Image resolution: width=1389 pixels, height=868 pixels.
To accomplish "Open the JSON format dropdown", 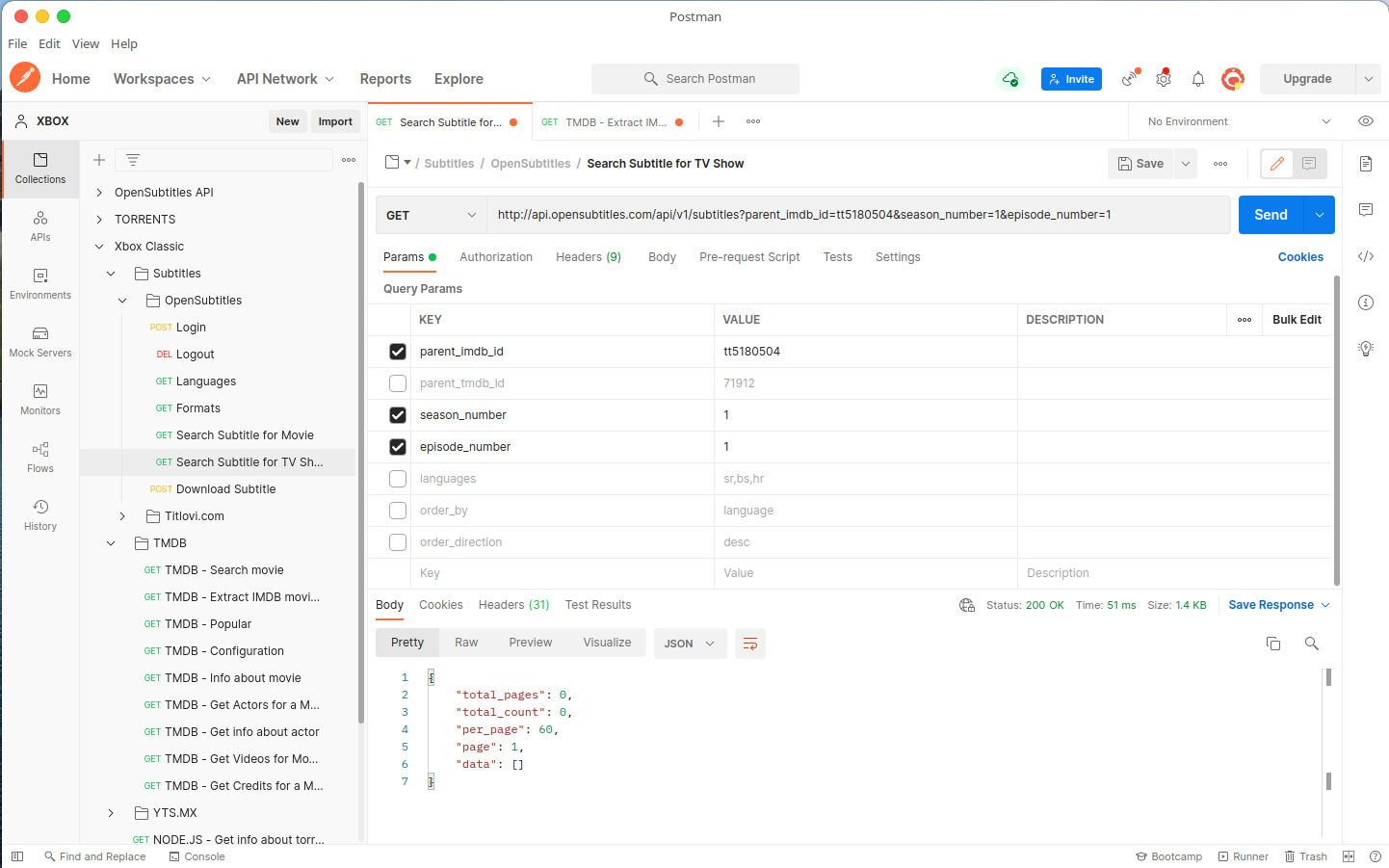I will [x=690, y=644].
